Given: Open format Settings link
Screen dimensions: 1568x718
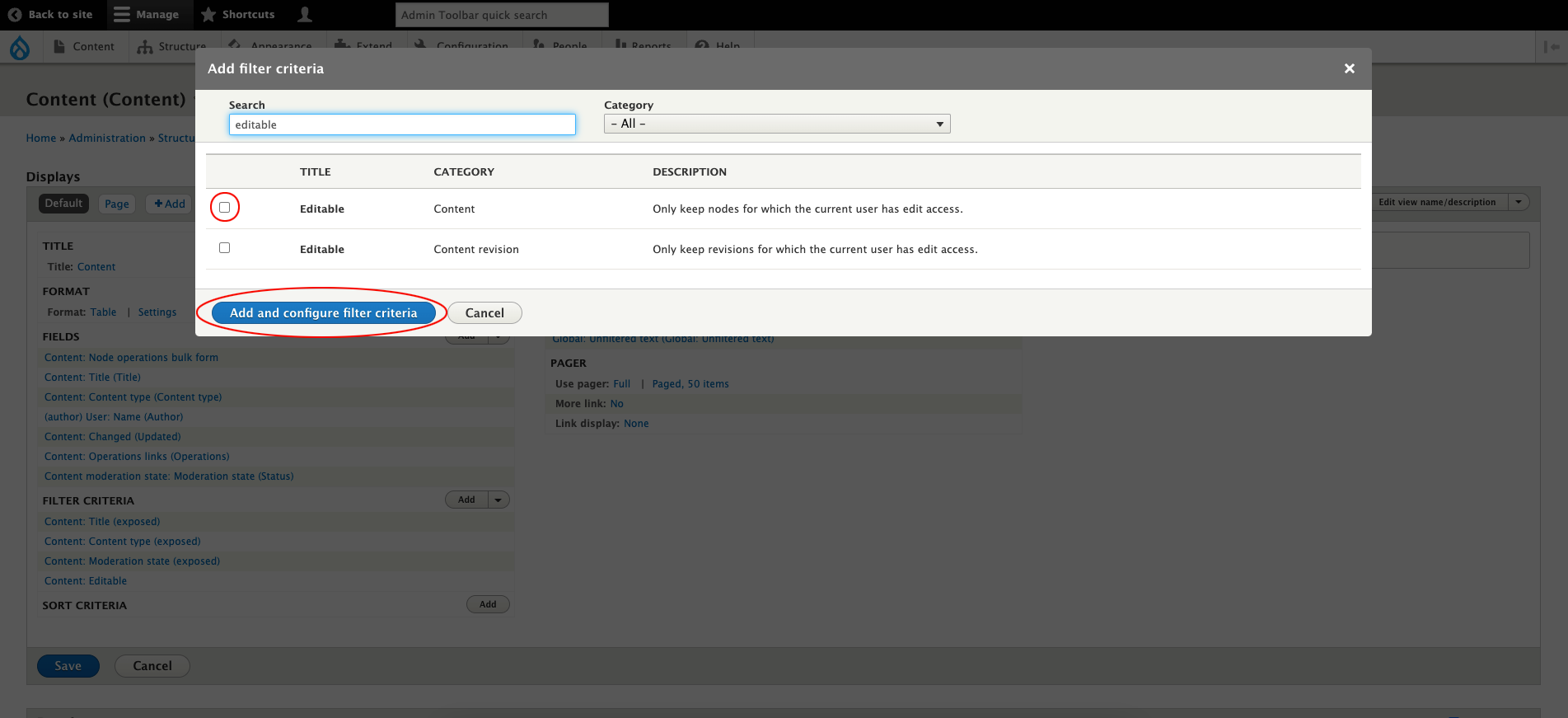Looking at the screenshot, I should coord(157,312).
